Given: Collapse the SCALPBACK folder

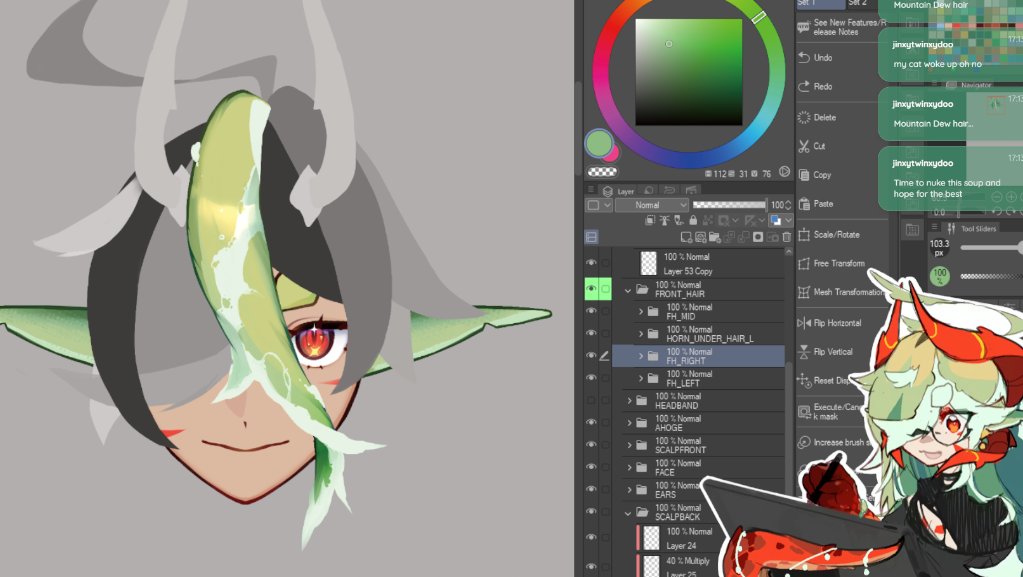Looking at the screenshot, I should coord(628,512).
